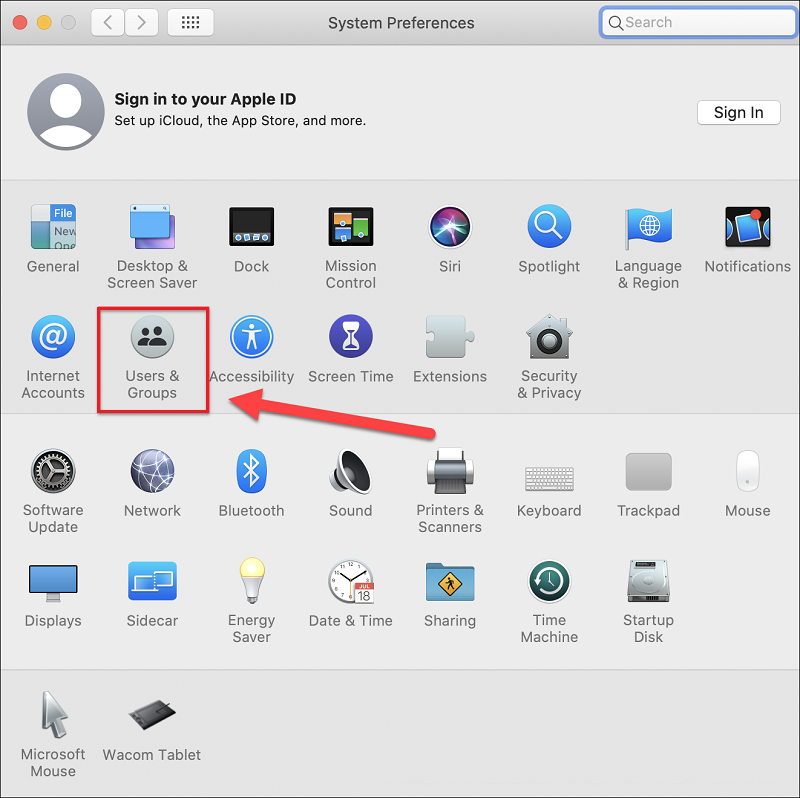Close the System Preferences window
Screen dimensions: 800x798
coord(20,22)
